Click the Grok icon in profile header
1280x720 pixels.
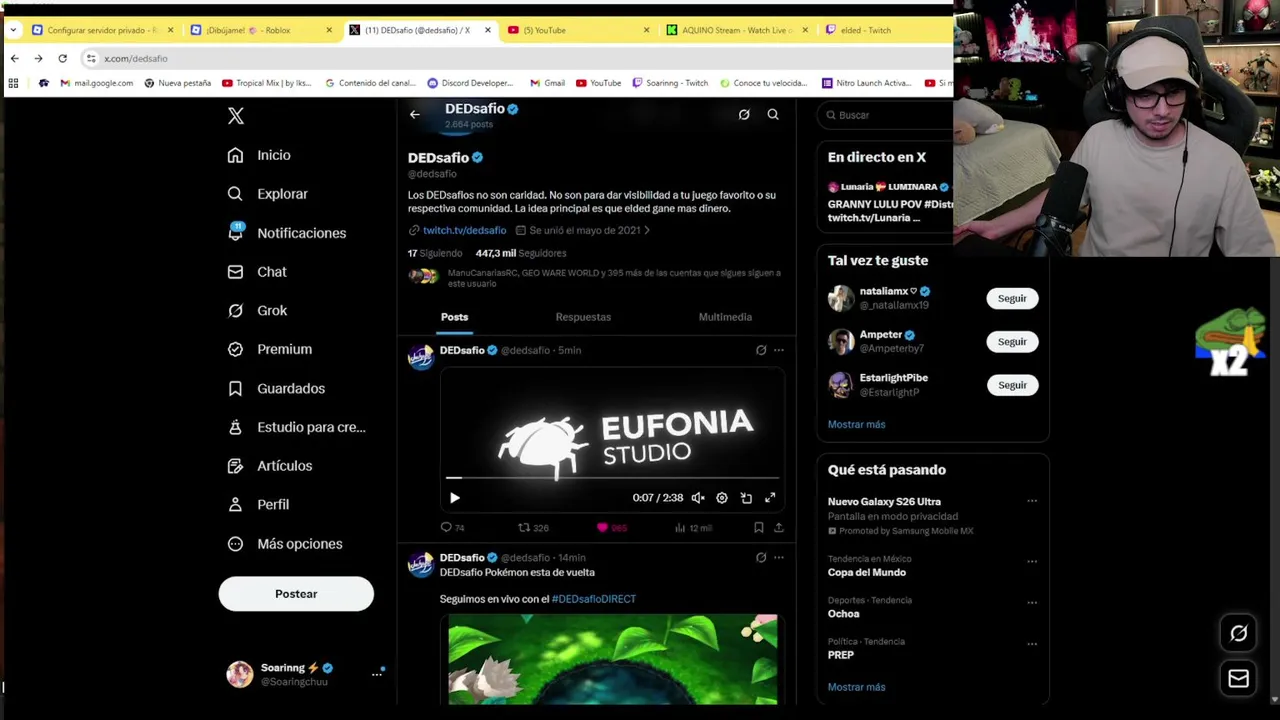744,115
